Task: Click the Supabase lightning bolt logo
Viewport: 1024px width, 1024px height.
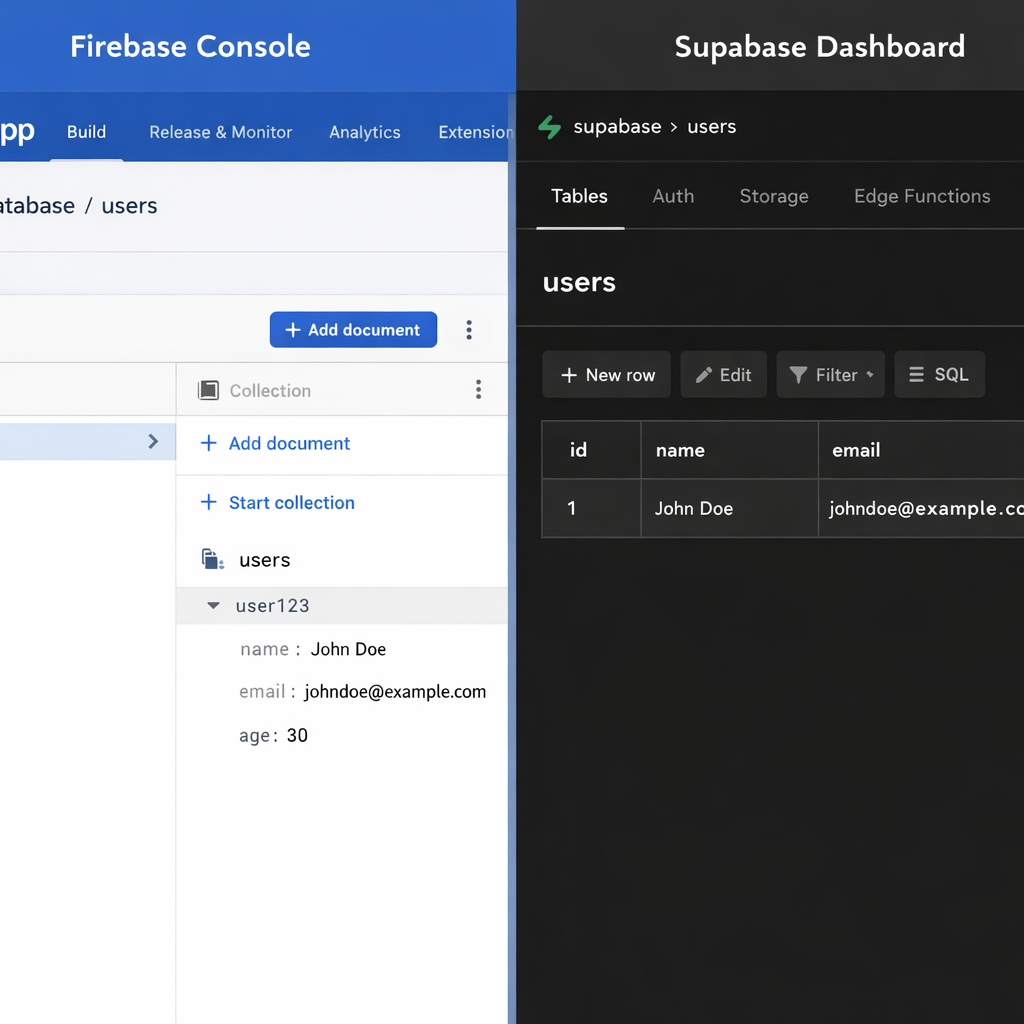Action: tap(549, 127)
